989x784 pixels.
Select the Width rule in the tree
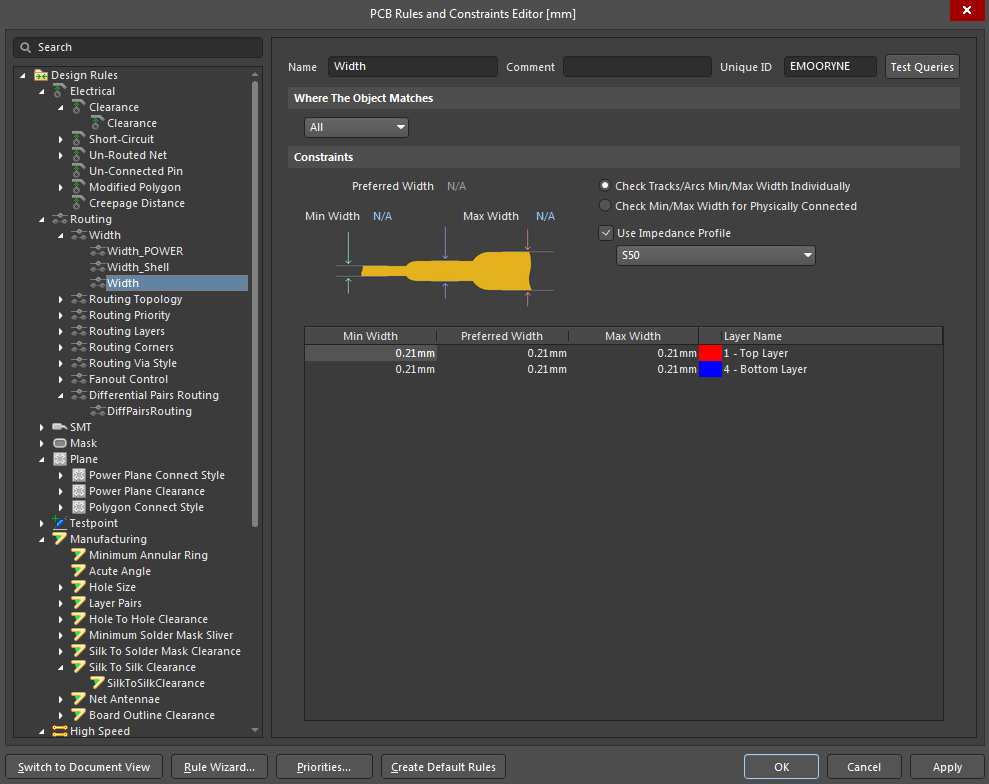(123, 283)
